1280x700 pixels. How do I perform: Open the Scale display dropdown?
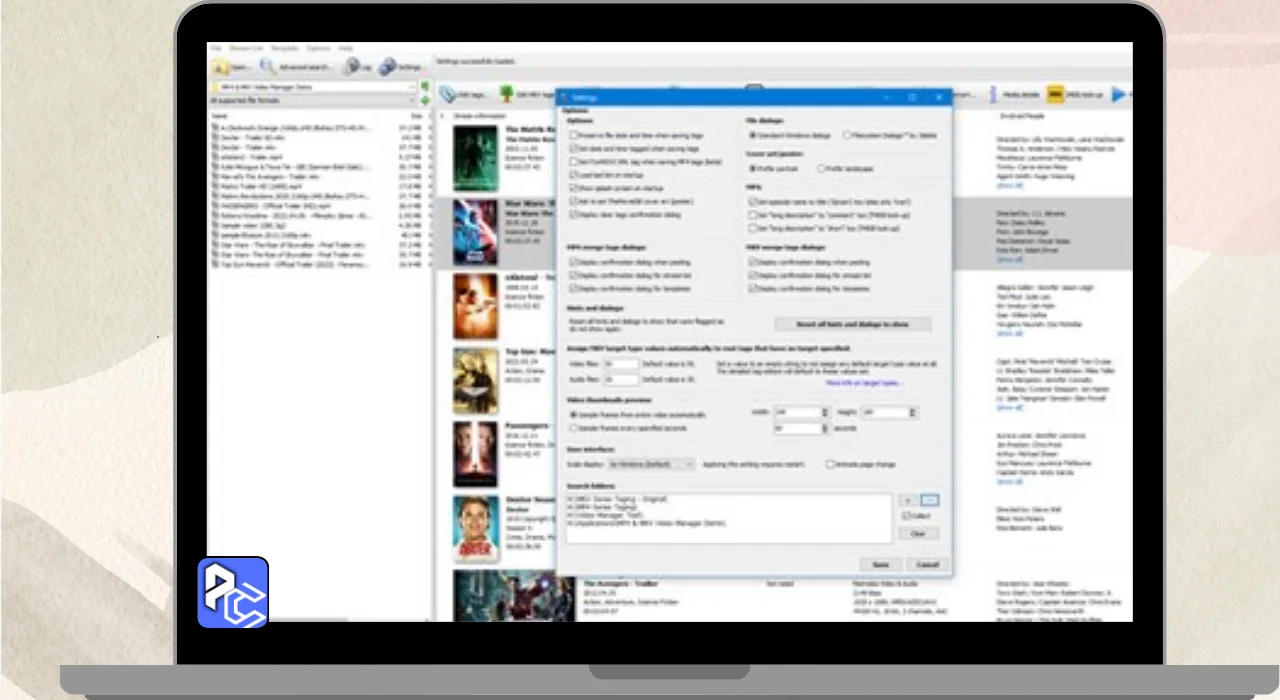[651, 464]
